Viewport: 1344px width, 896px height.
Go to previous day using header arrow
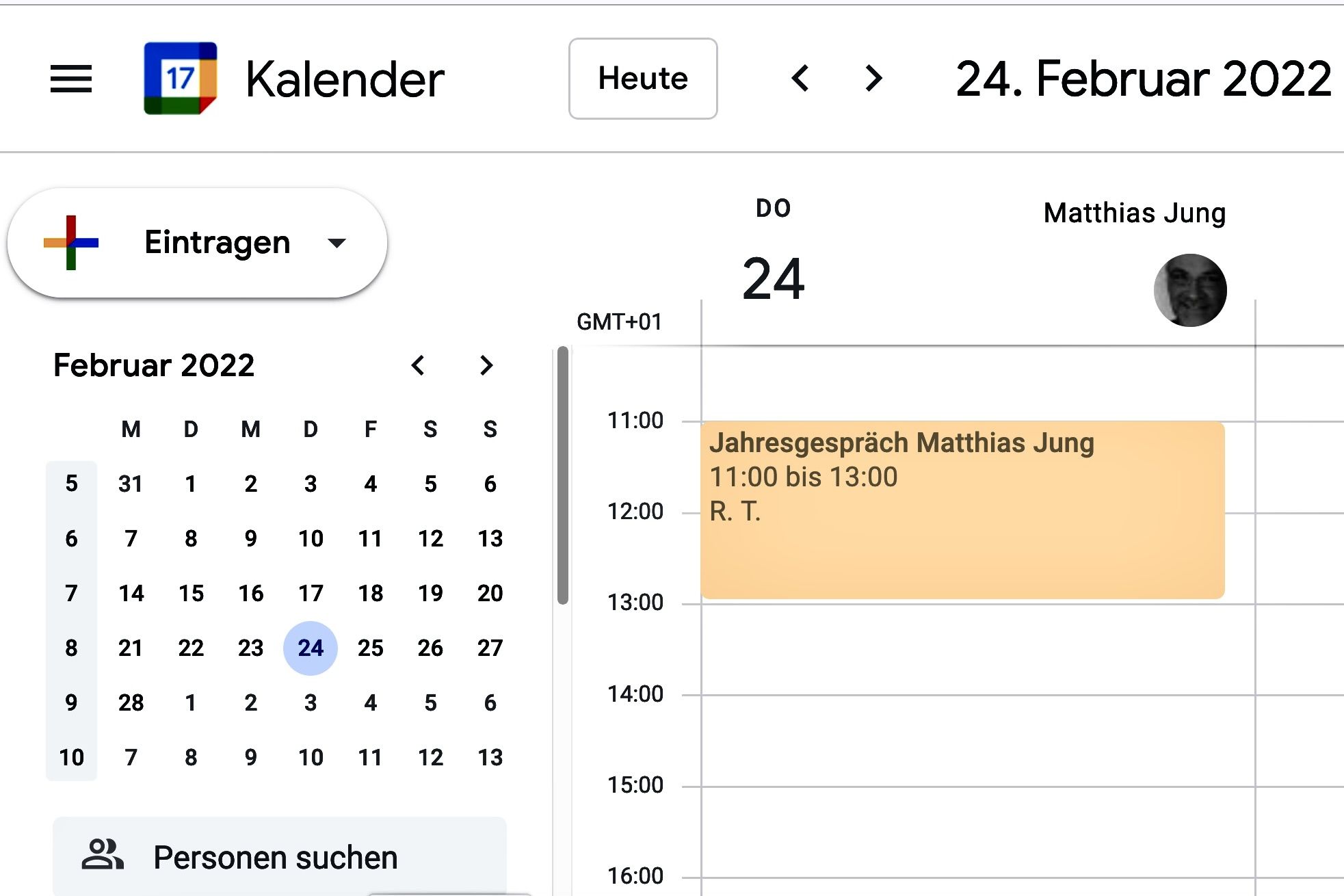tap(801, 78)
